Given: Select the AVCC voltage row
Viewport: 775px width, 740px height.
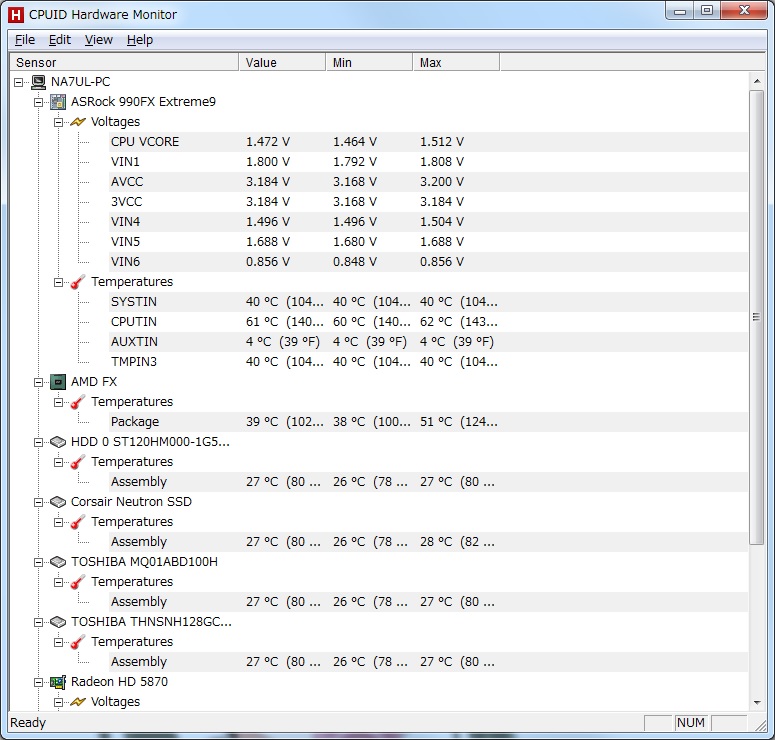Looking at the screenshot, I should pos(428,182).
